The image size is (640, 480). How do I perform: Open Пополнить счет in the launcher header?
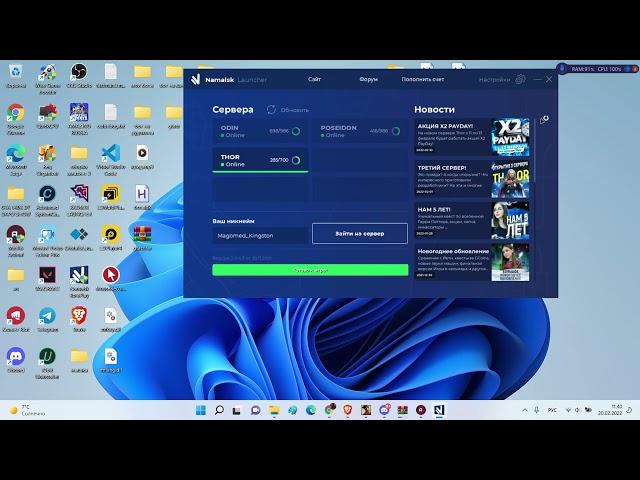pyautogui.click(x=422, y=79)
